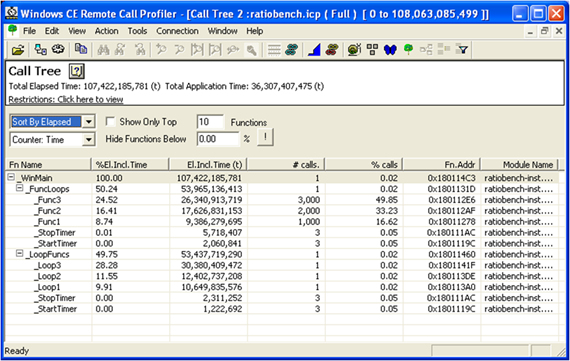Screen dimensions: 570x361
Task: Click the red chain links toolbar icon
Action: coord(332,49)
